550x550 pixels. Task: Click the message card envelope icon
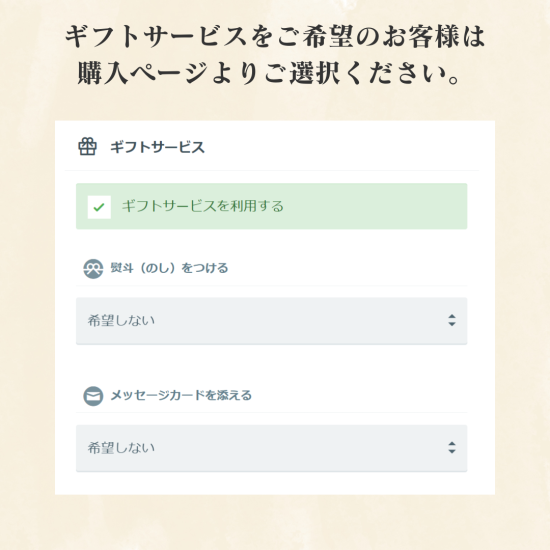coord(93,396)
